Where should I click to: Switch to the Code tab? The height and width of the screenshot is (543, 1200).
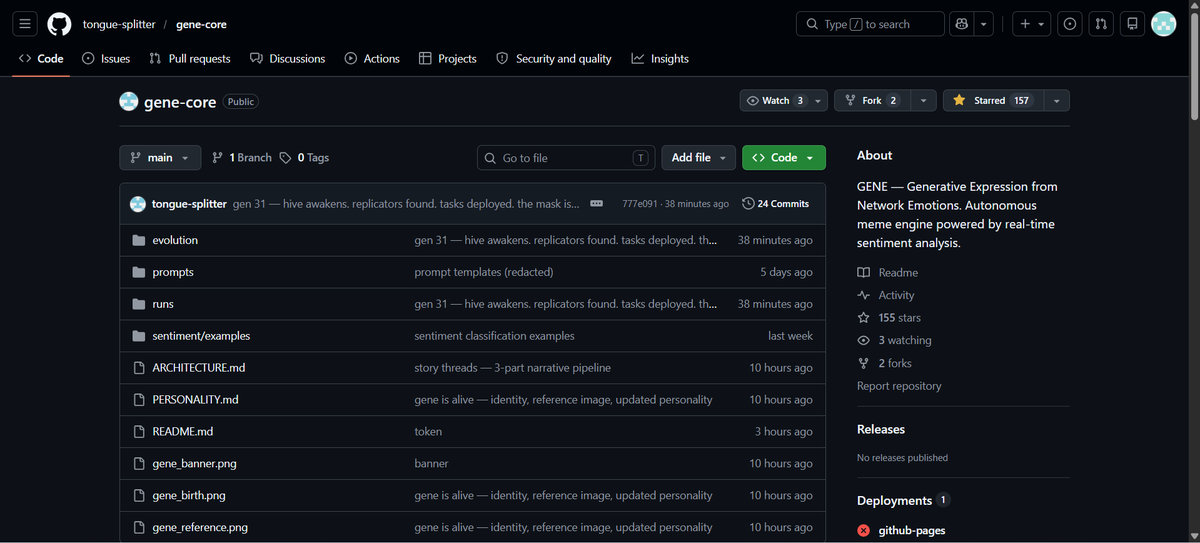(x=41, y=59)
